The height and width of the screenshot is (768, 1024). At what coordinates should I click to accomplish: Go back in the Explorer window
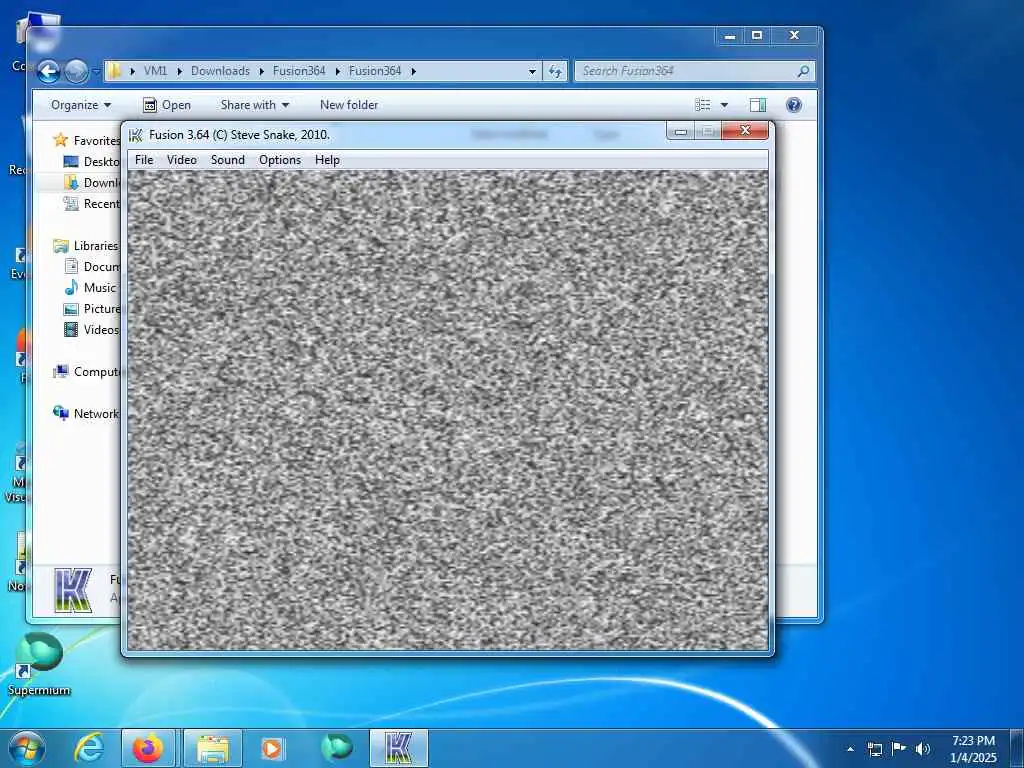click(48, 71)
